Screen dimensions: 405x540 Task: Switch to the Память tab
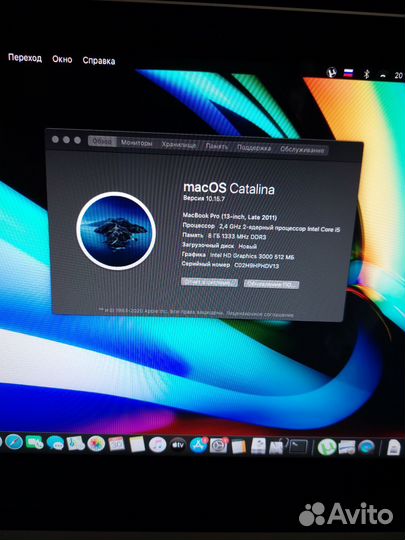(x=217, y=146)
